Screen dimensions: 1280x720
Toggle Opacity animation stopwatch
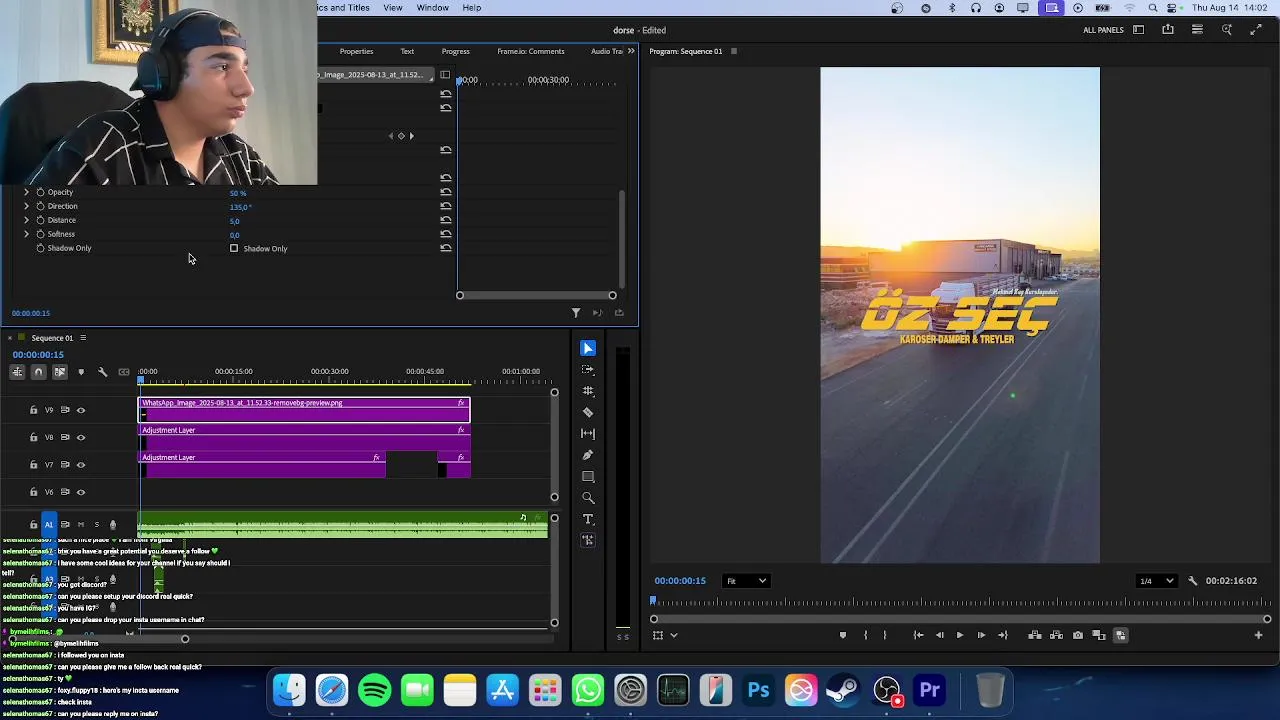tap(40, 192)
